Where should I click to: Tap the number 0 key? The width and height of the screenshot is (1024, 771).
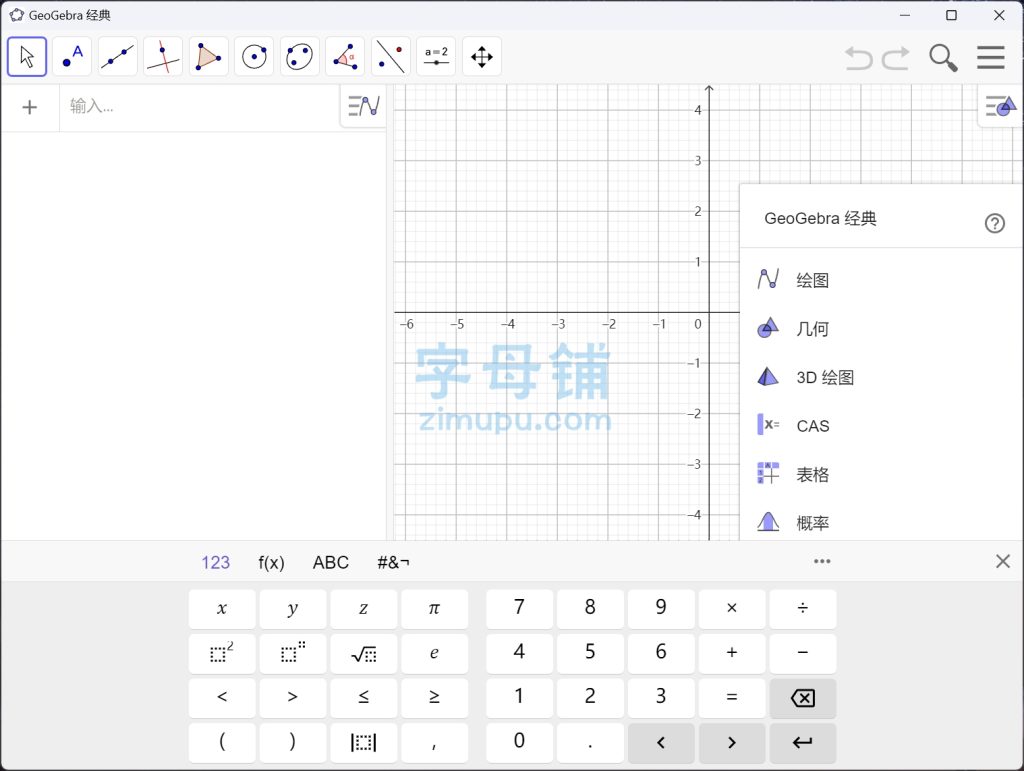(x=519, y=742)
